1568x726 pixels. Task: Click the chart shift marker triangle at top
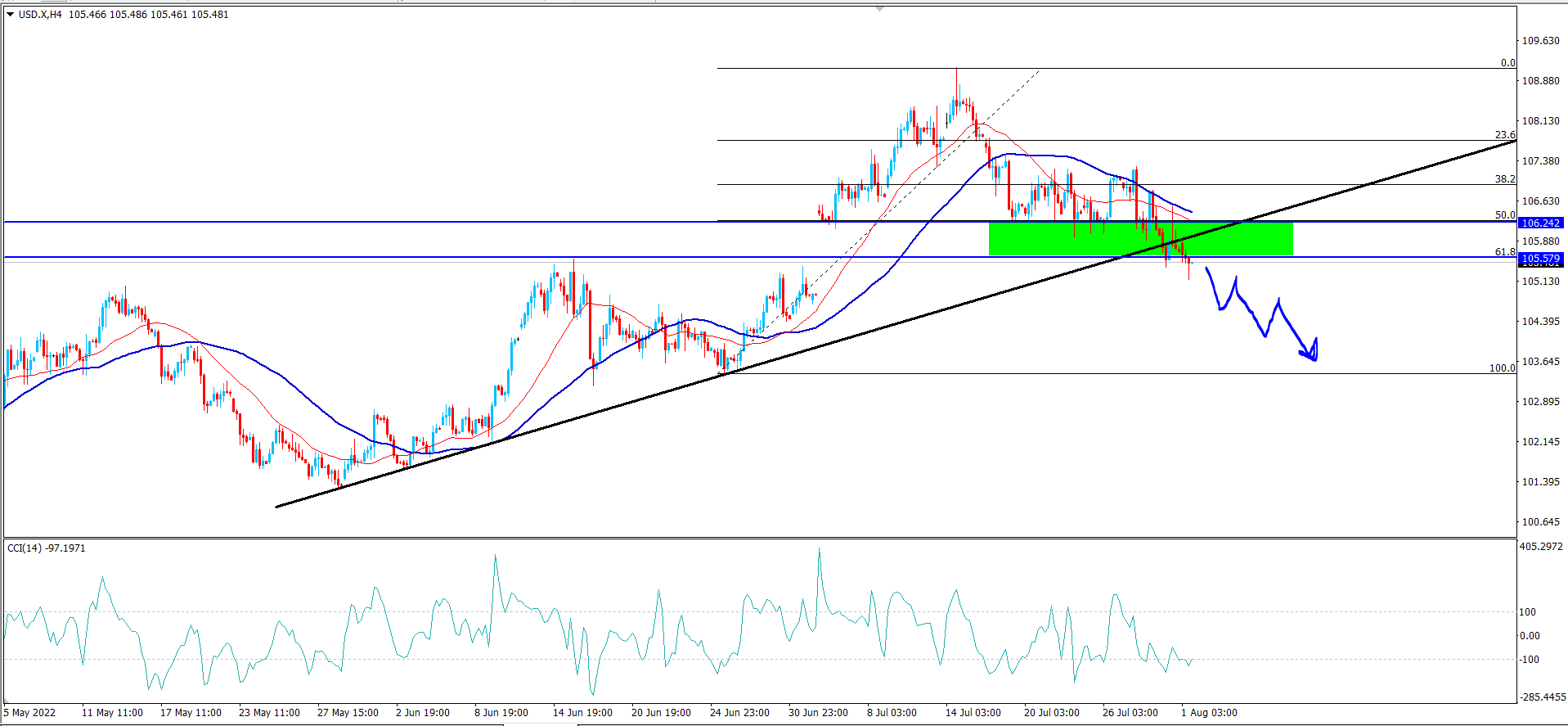tap(879, 9)
